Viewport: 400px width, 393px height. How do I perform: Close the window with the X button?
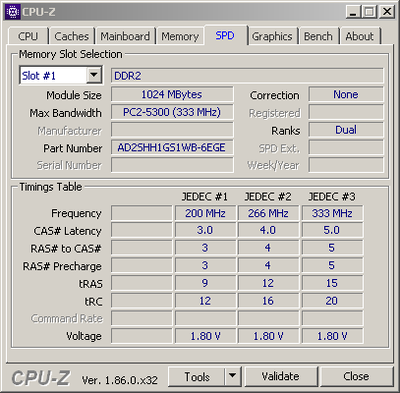point(387,12)
